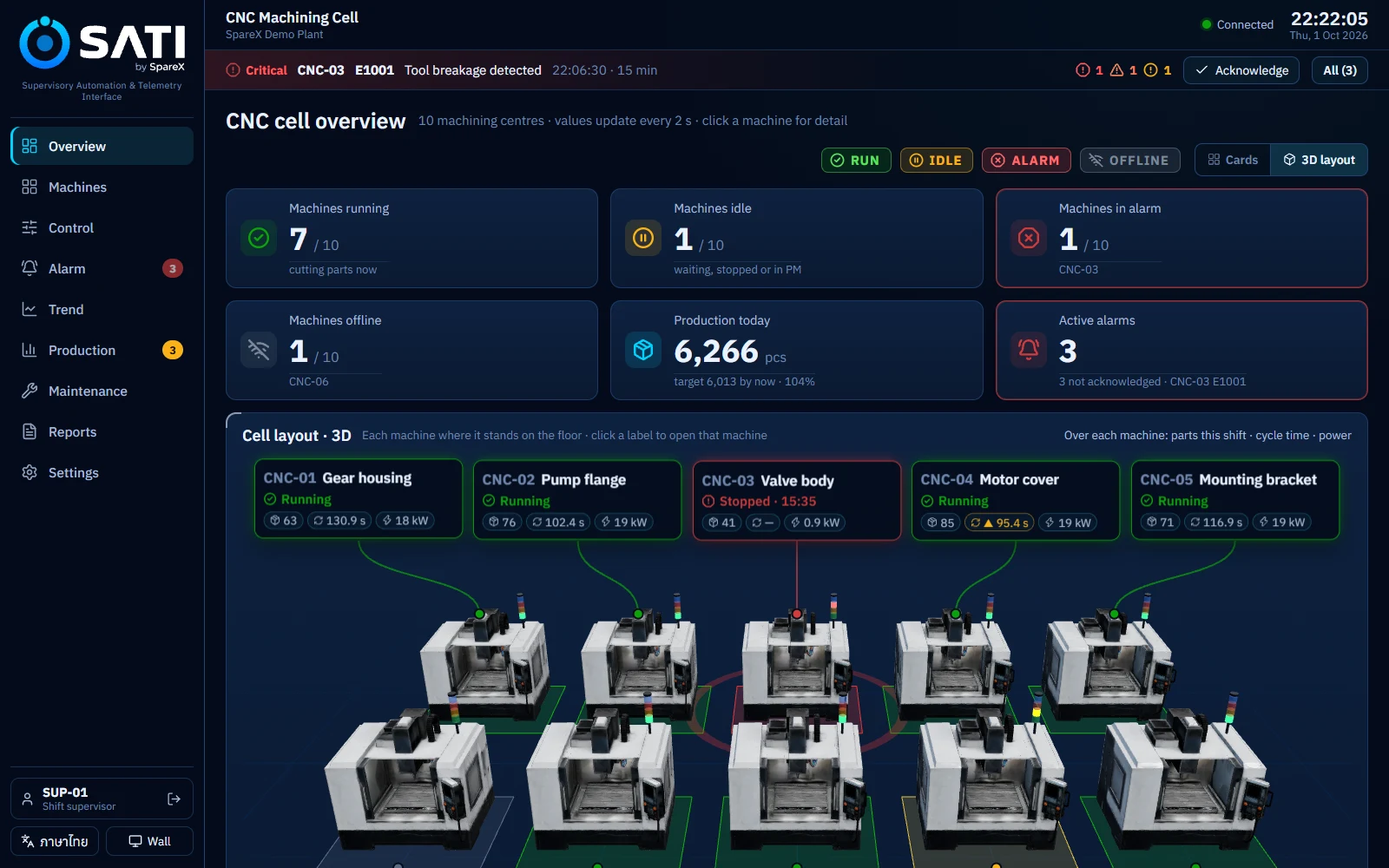This screenshot has width=1389, height=868.
Task: Click the Settings gear icon
Action: (x=30, y=472)
